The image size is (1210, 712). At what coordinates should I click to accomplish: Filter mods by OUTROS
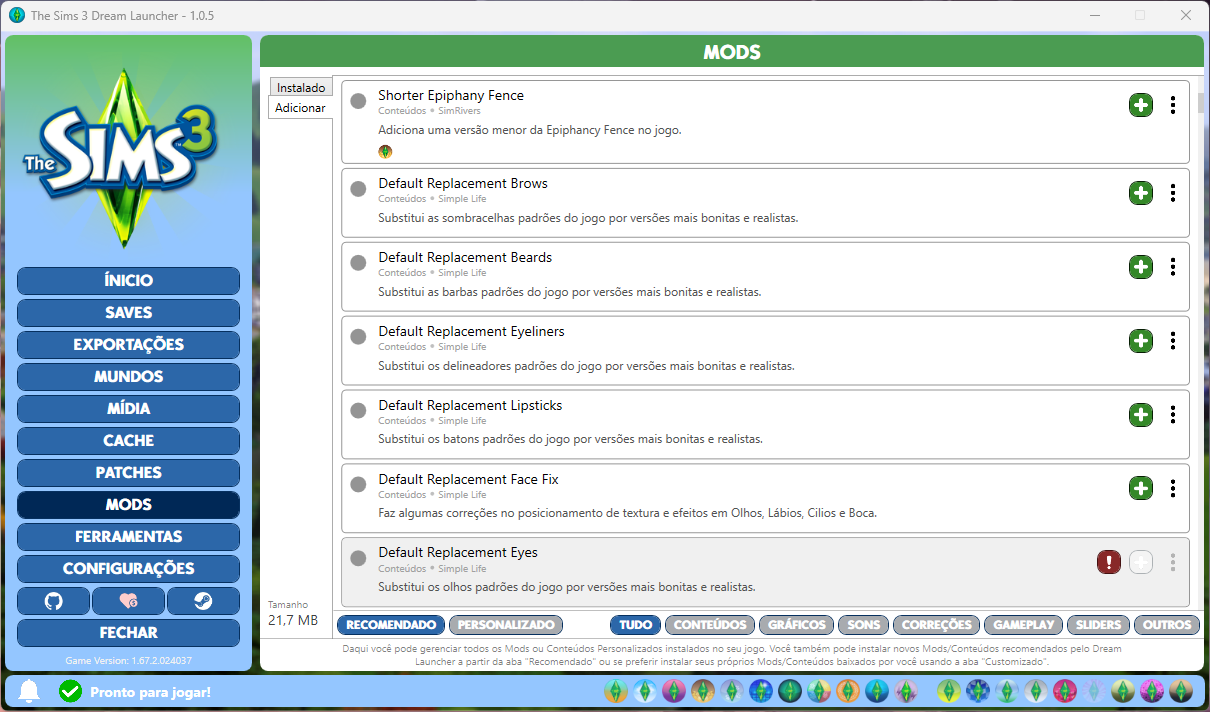point(1168,625)
